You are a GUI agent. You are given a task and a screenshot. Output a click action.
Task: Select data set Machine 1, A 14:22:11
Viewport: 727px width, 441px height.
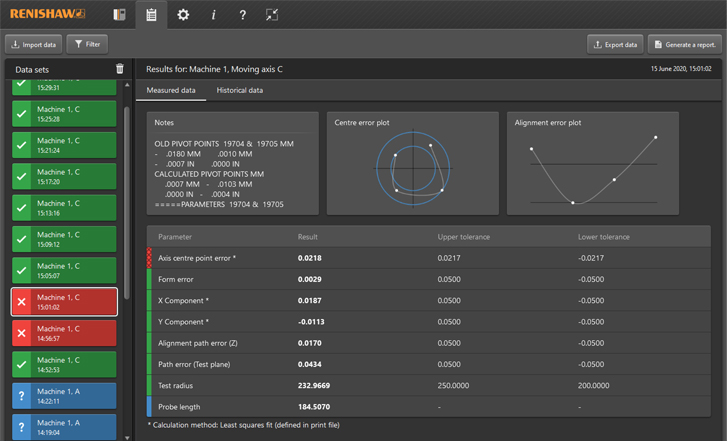pos(64,396)
